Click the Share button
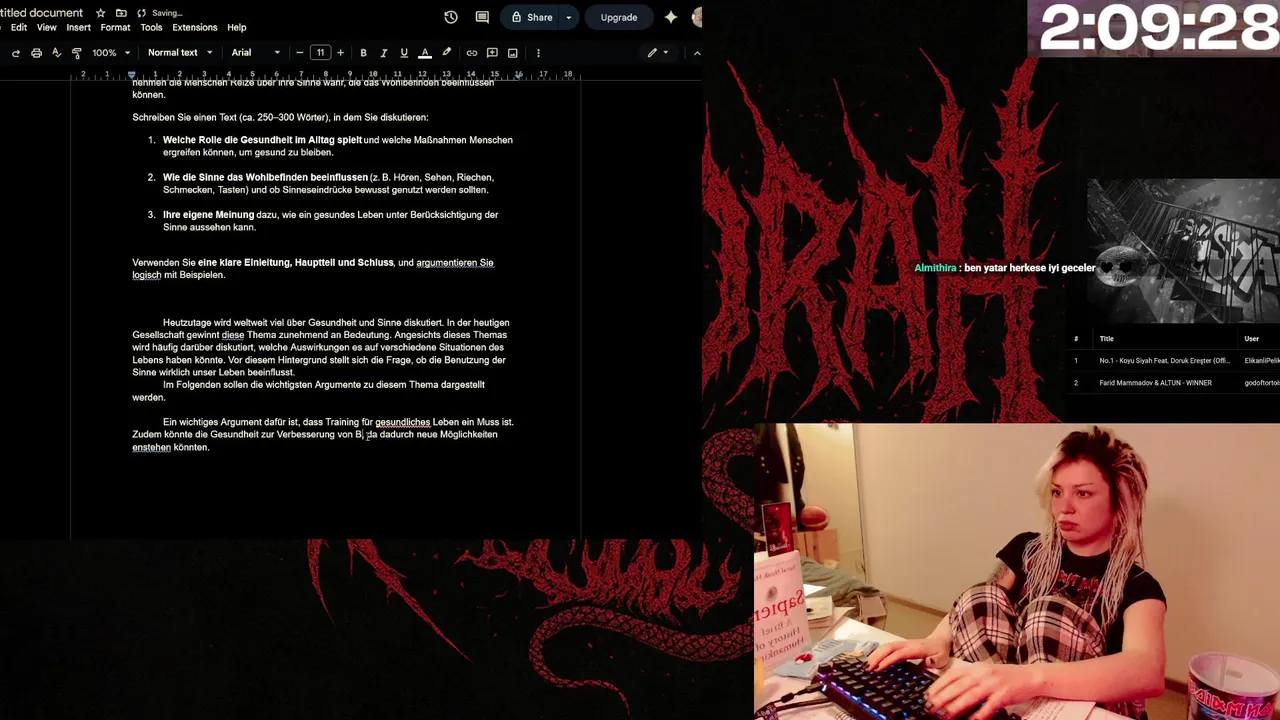Screen dimensions: 1280x720 coord(531,17)
